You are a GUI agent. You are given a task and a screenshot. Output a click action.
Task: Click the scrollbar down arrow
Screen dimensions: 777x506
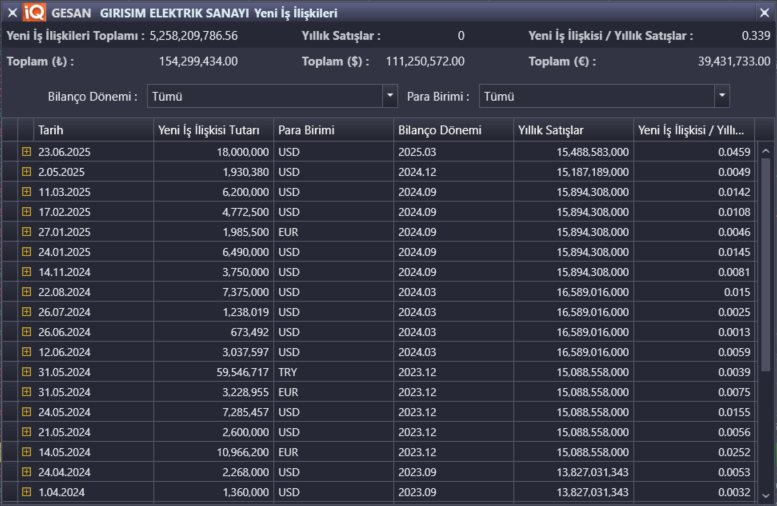766,495
